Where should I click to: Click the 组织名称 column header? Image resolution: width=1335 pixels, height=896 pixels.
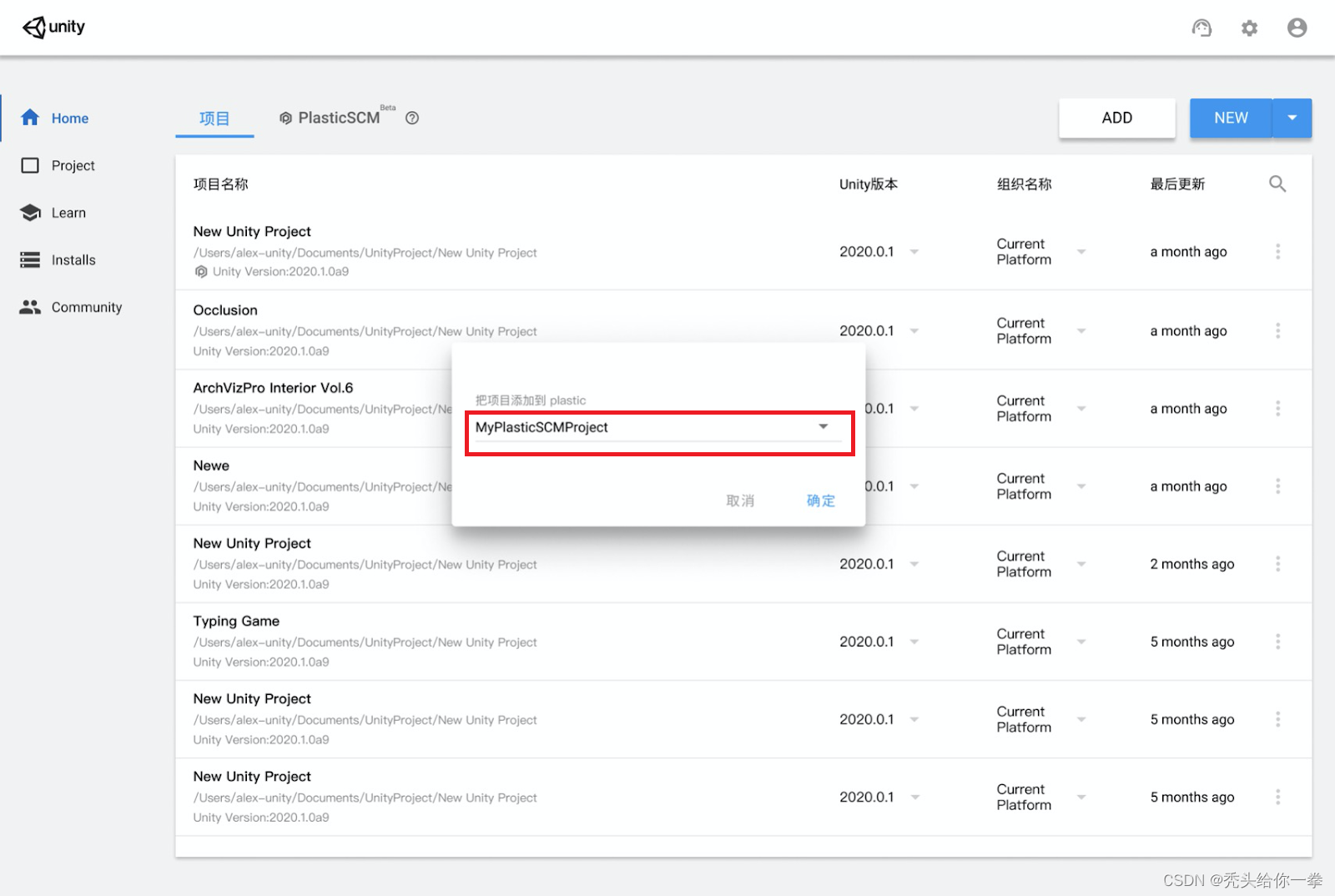[1024, 184]
